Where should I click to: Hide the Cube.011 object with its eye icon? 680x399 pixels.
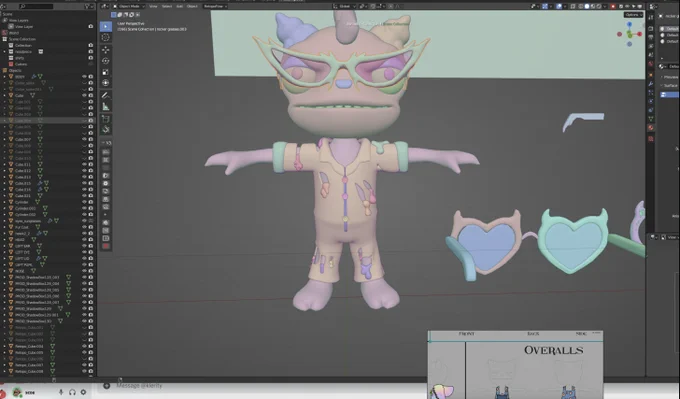point(85,164)
